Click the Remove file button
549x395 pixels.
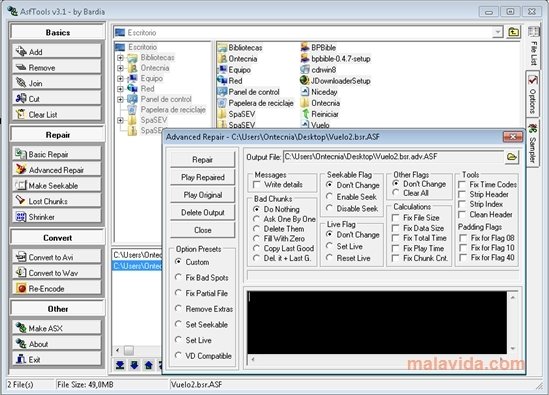point(57,67)
